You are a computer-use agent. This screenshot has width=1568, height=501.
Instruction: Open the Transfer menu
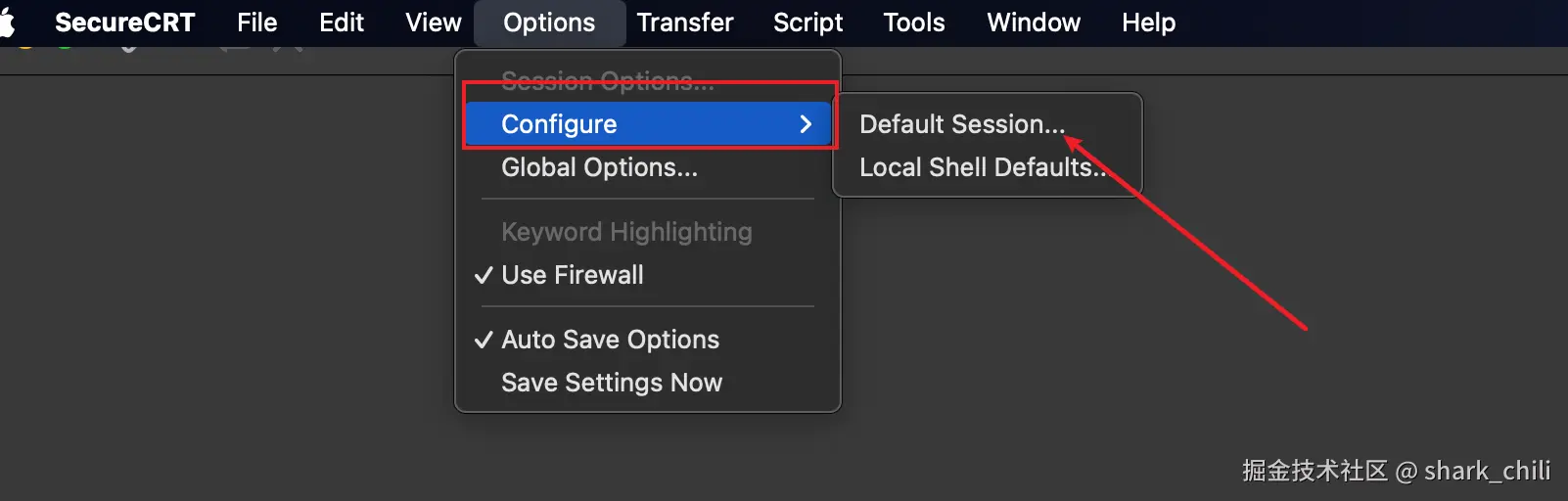point(684,23)
